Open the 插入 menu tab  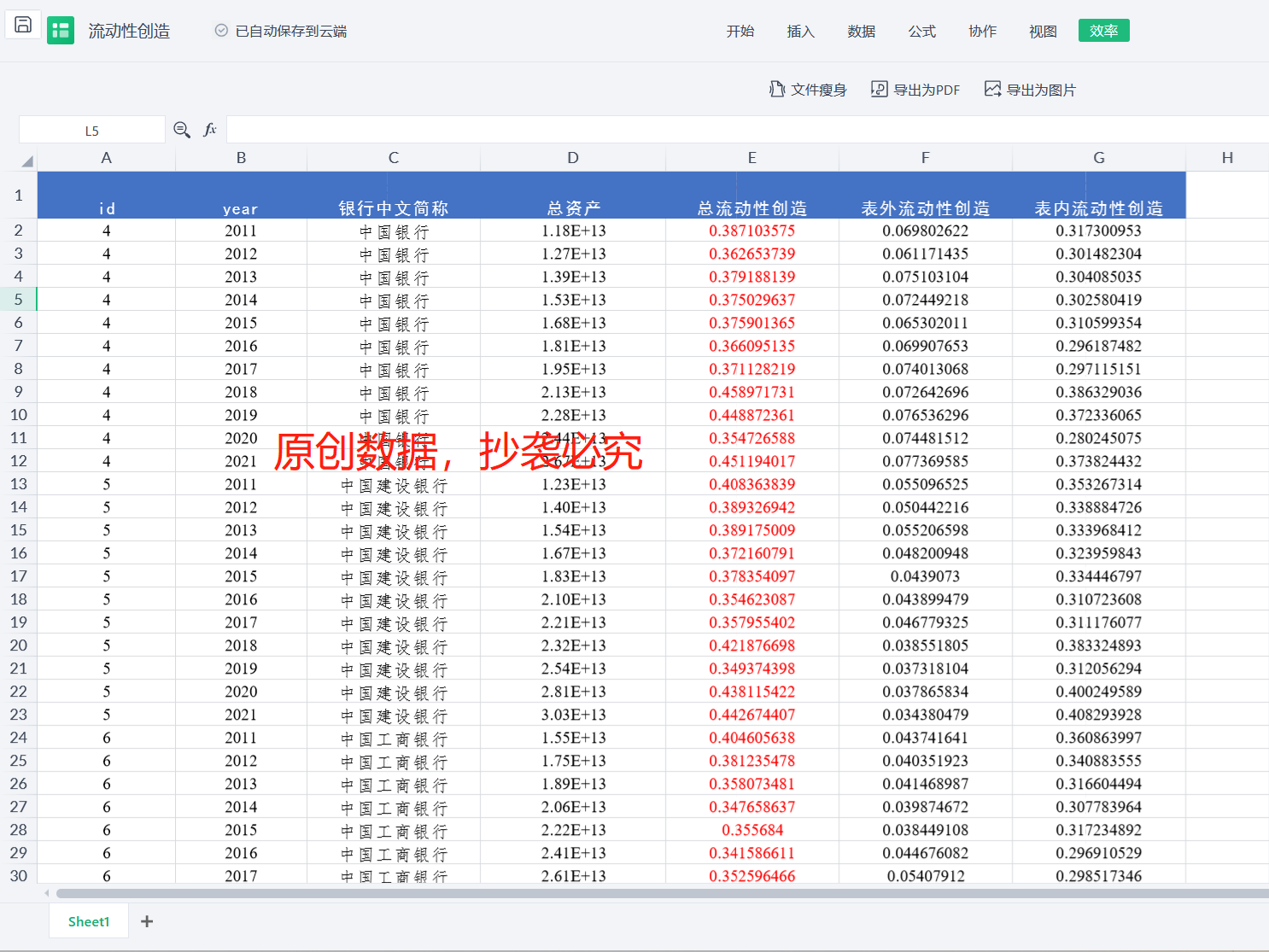tap(801, 31)
